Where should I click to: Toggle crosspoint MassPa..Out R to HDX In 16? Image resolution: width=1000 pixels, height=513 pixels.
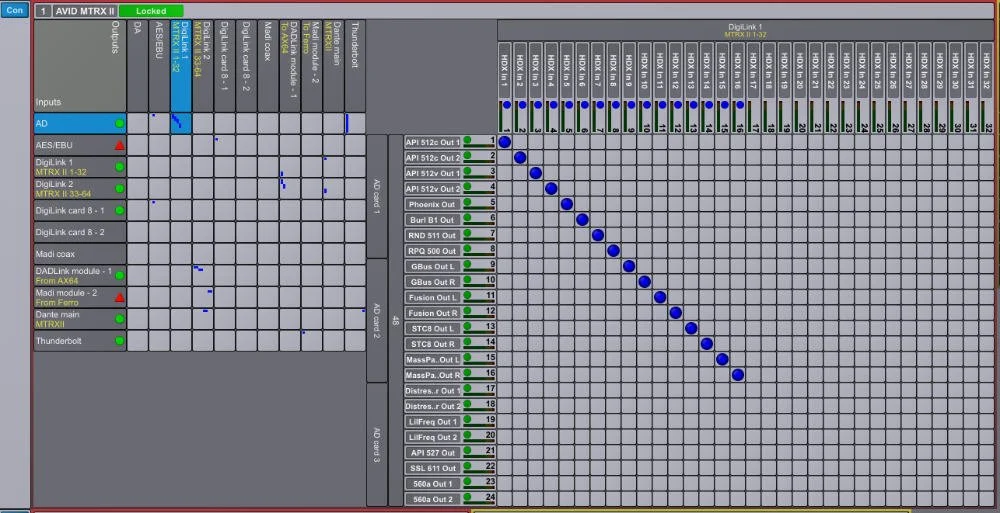[x=738, y=375]
